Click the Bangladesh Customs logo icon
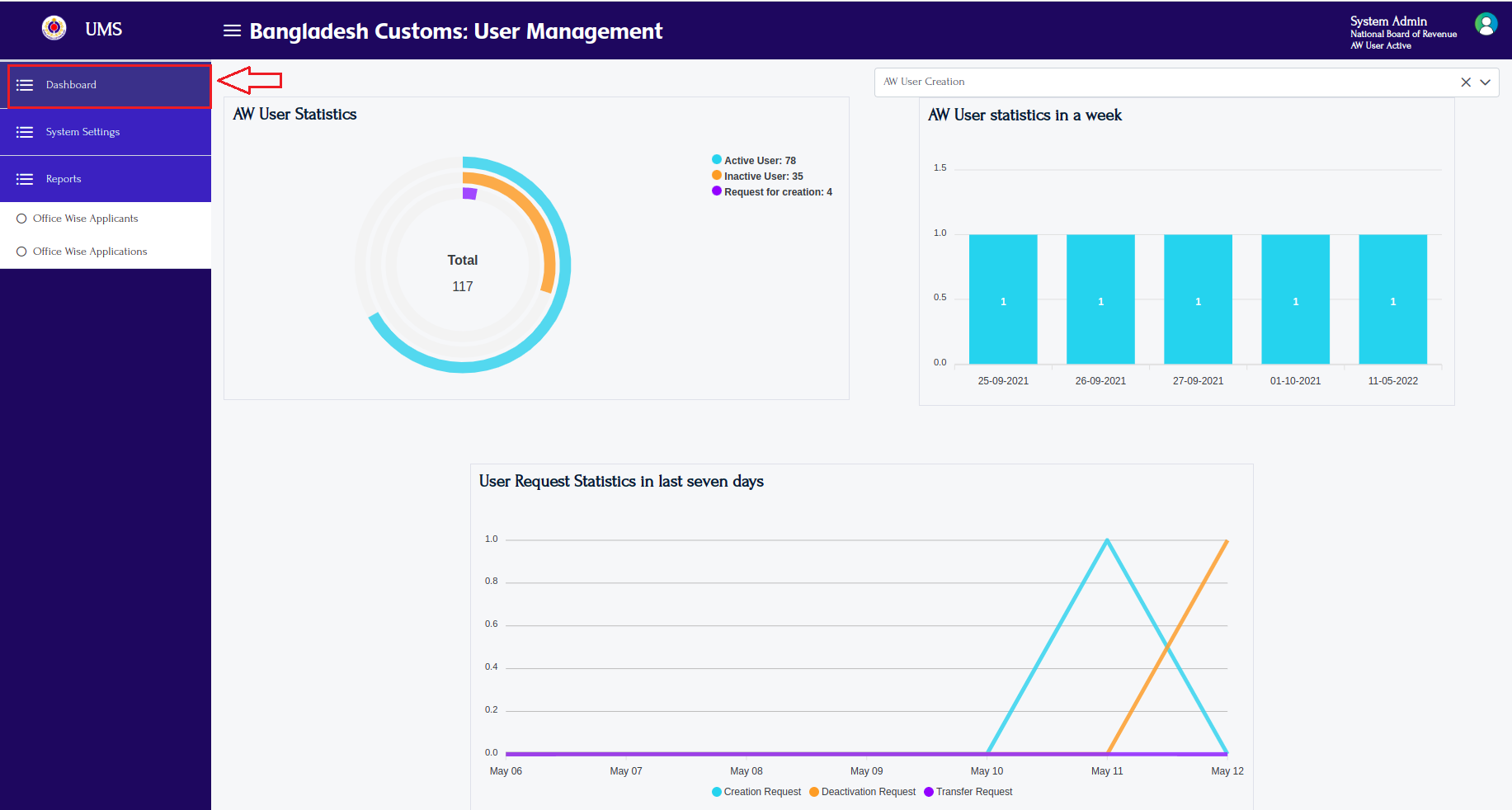 tap(54, 28)
